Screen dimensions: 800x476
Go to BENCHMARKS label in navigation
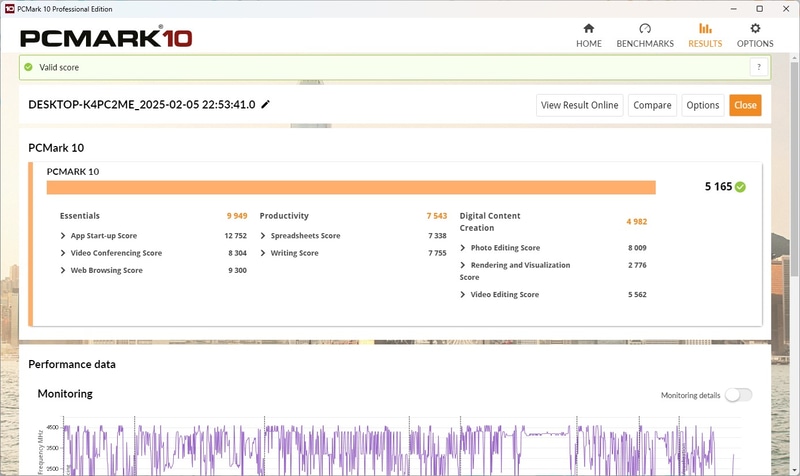[x=645, y=44]
